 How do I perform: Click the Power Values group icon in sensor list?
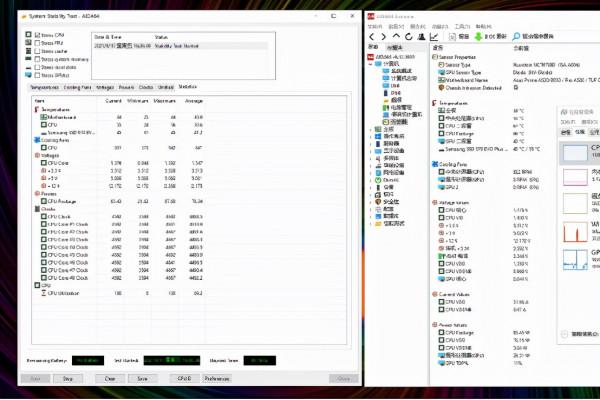click(435, 325)
